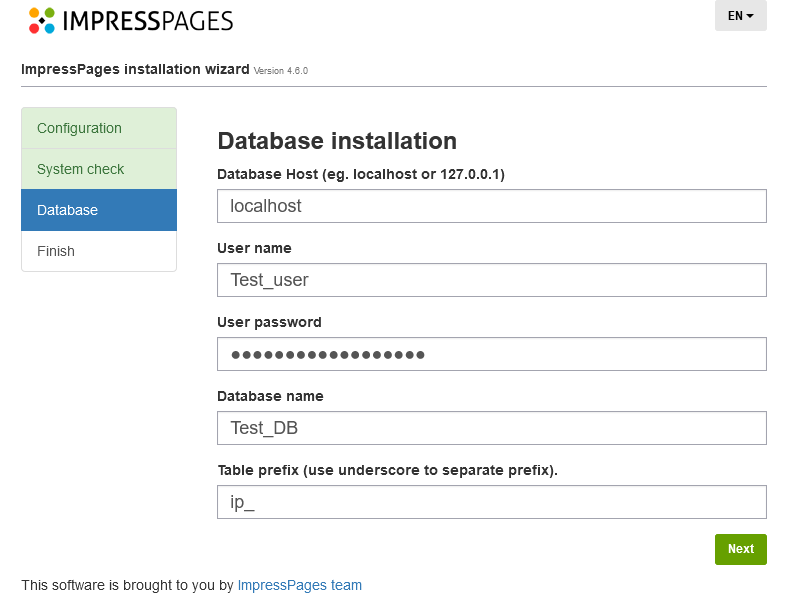
Task: Select the Database step
Action: tap(99, 210)
